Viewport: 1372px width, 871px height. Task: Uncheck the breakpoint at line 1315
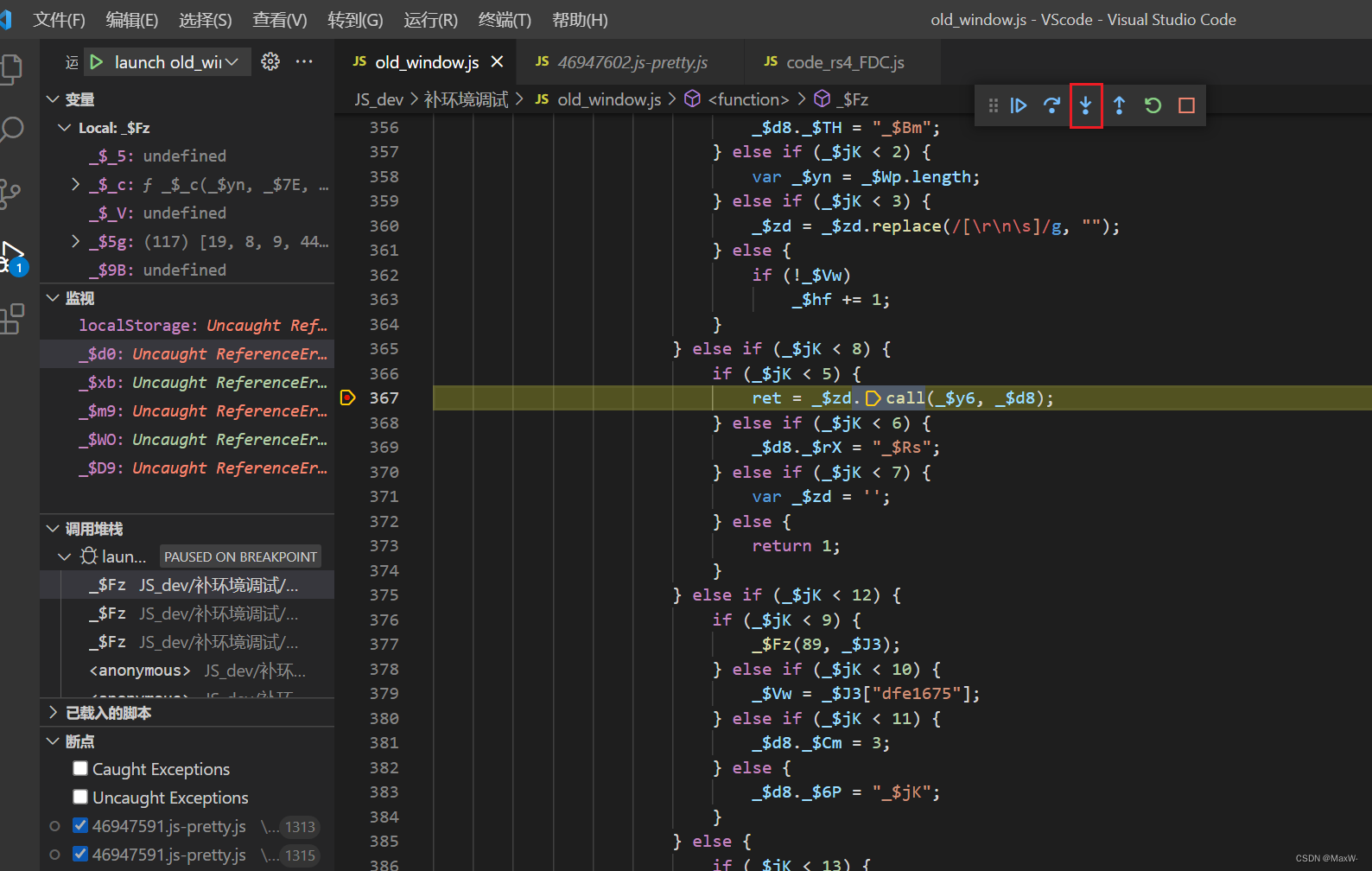click(x=80, y=854)
